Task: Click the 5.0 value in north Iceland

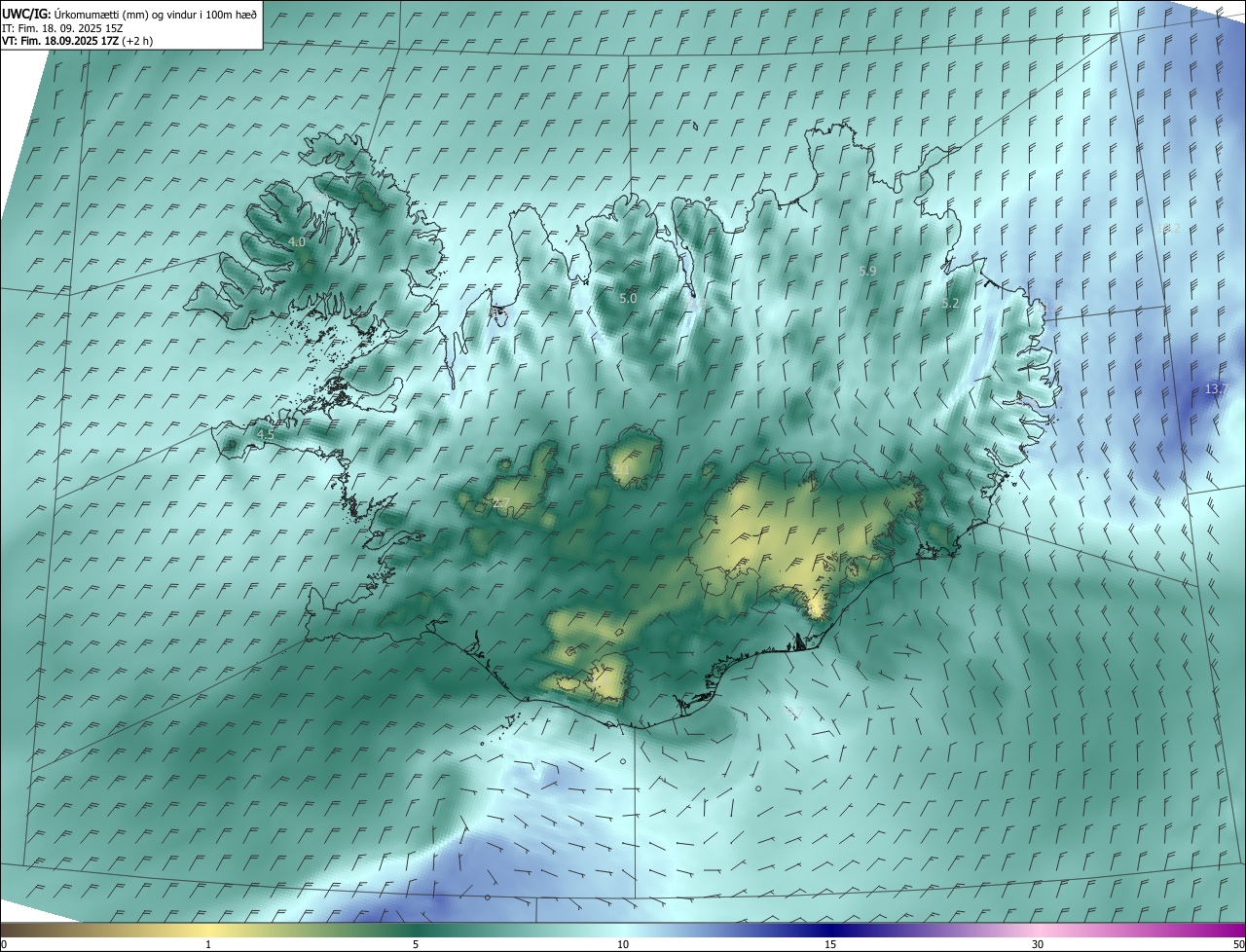Action: click(x=628, y=298)
